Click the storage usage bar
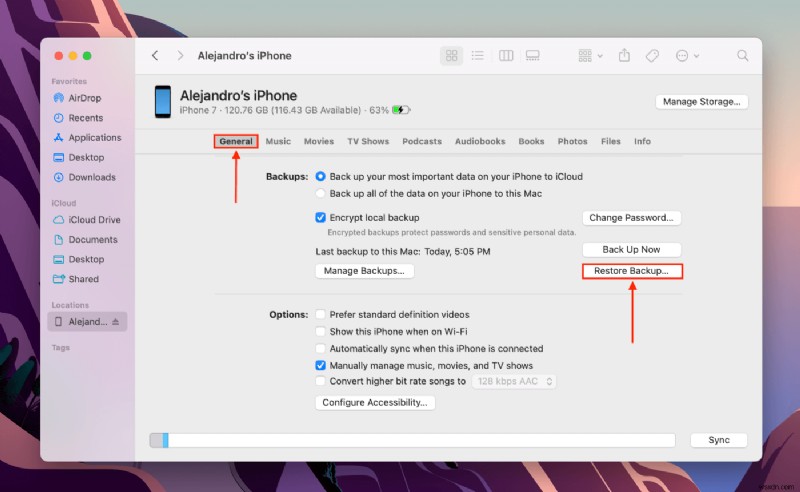This screenshot has height=492, width=800. [412, 440]
